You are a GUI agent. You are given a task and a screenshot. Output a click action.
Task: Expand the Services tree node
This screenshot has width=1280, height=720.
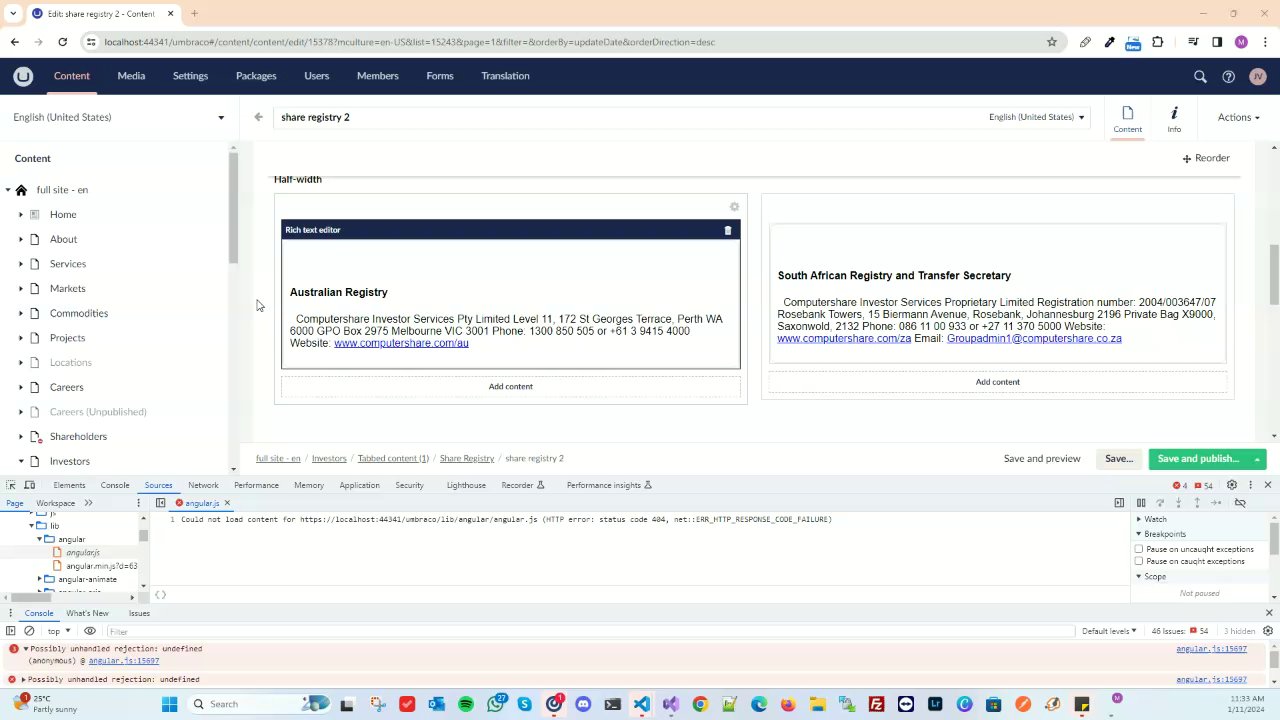point(20,264)
